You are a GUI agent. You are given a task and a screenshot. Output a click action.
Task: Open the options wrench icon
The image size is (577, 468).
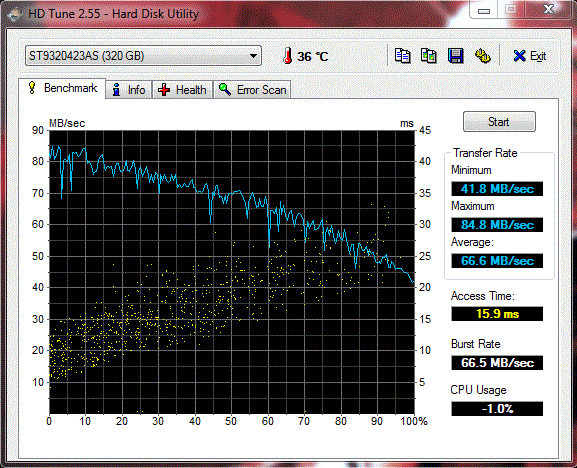[482, 56]
